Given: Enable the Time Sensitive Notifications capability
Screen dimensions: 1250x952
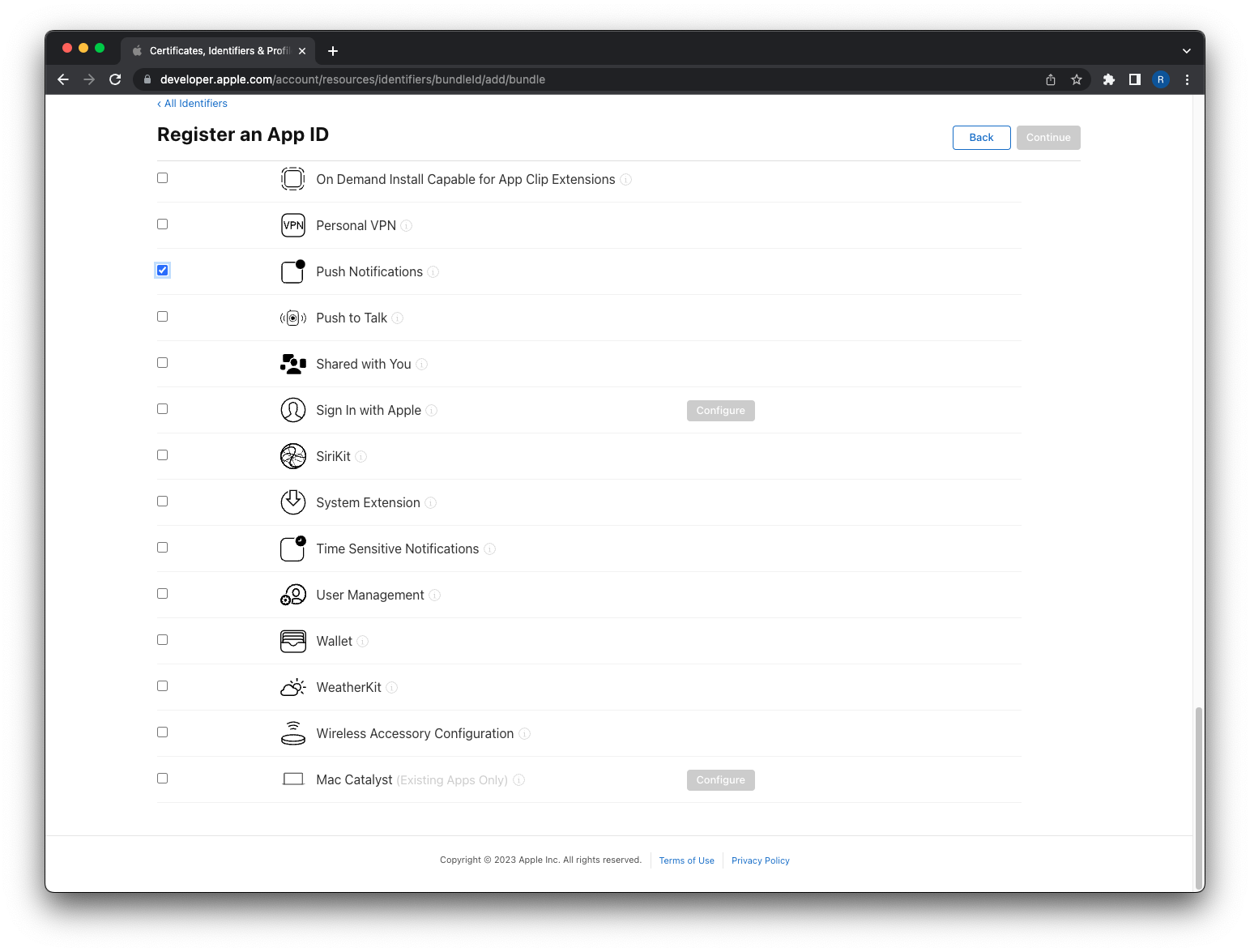Looking at the screenshot, I should pos(162,547).
